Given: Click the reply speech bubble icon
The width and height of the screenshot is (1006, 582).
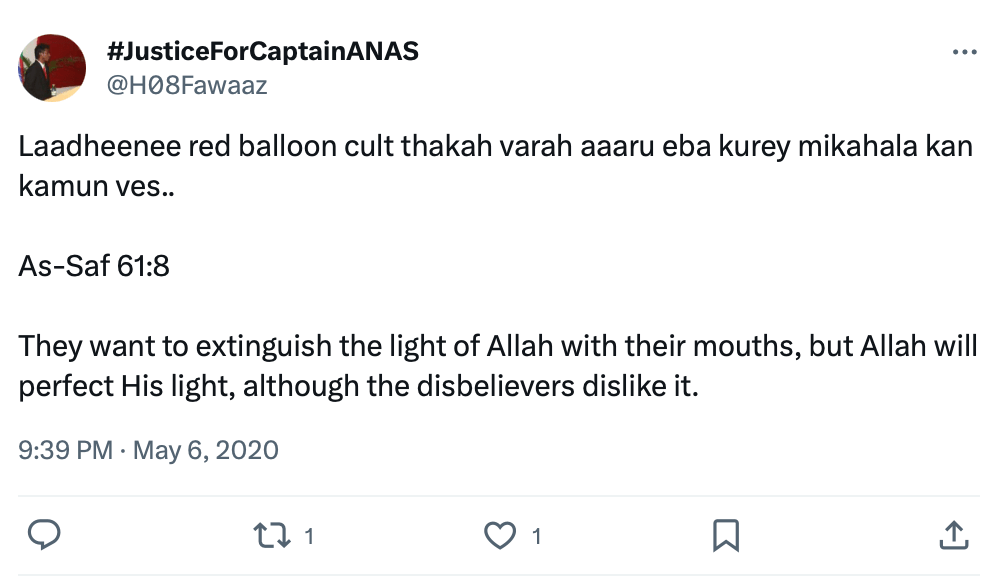Looking at the screenshot, I should tap(41, 536).
